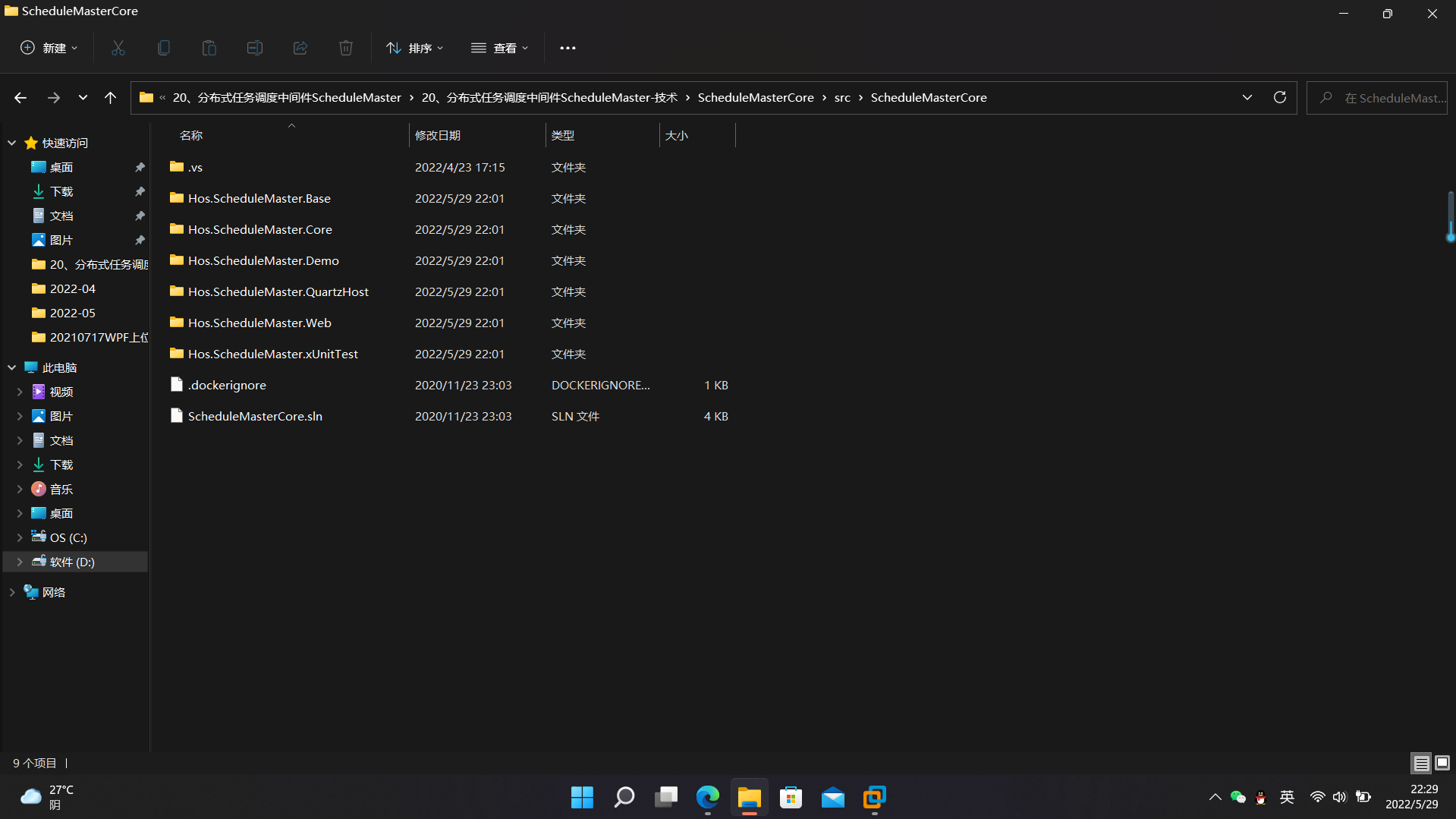1456x819 pixels.
Task: Go up one folder level arrow
Action: tap(110, 98)
